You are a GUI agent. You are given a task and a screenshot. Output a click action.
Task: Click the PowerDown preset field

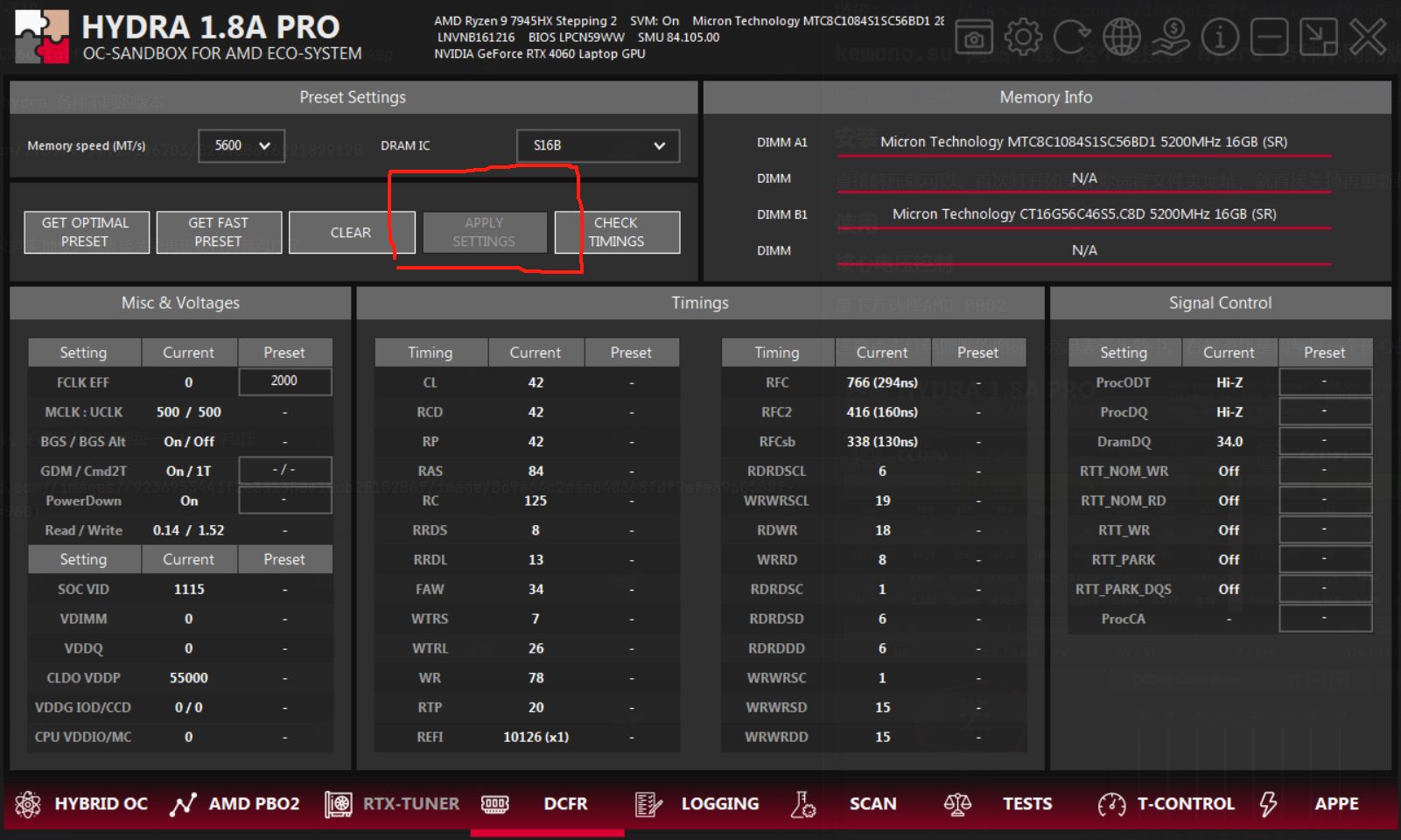pos(284,500)
